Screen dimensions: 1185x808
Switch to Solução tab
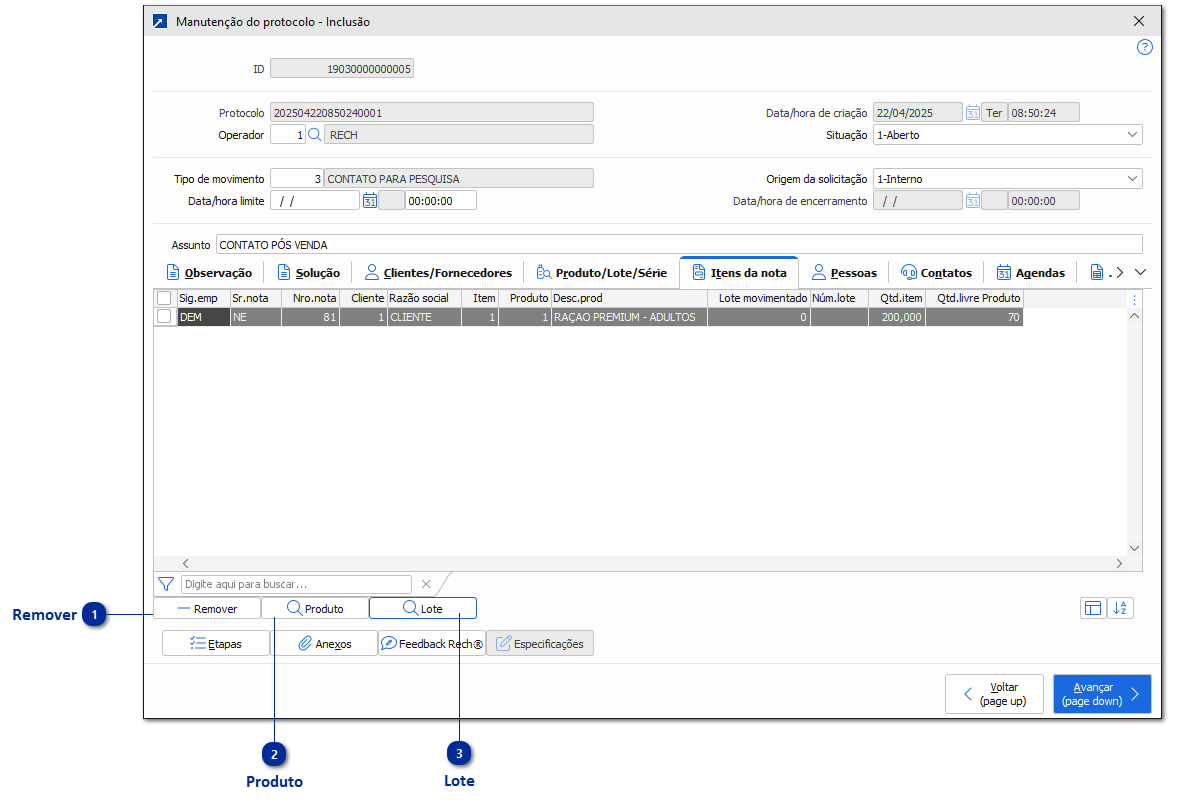tap(308, 273)
